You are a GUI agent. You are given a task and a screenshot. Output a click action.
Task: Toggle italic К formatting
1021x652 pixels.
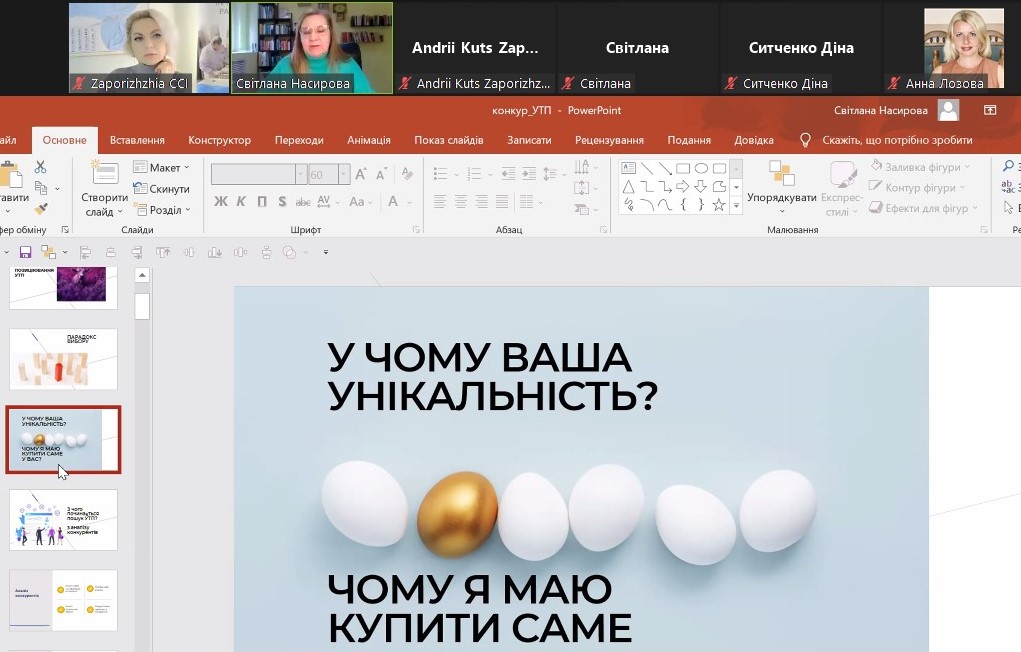click(241, 202)
